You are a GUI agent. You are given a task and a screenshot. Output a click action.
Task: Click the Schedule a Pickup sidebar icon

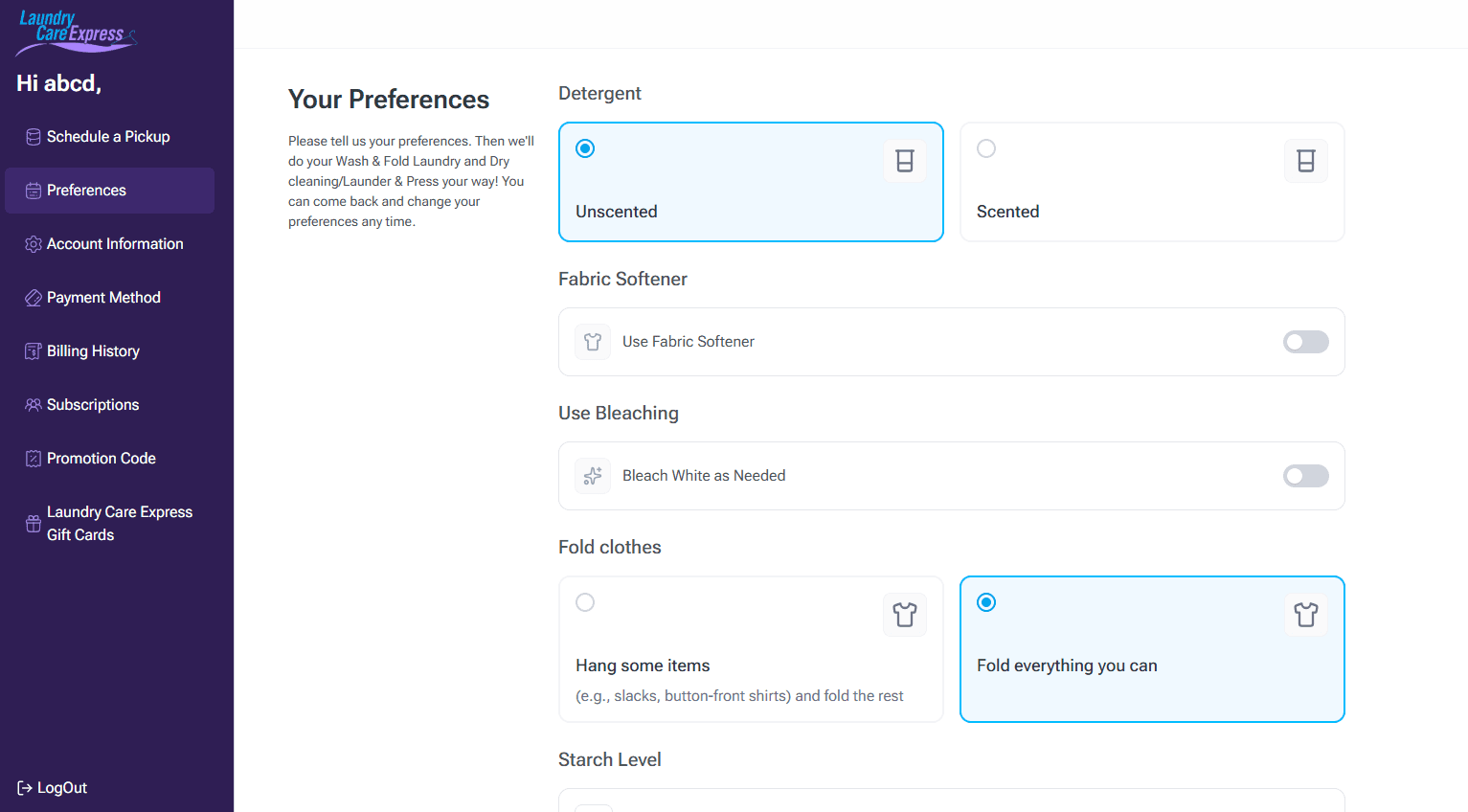tap(34, 137)
